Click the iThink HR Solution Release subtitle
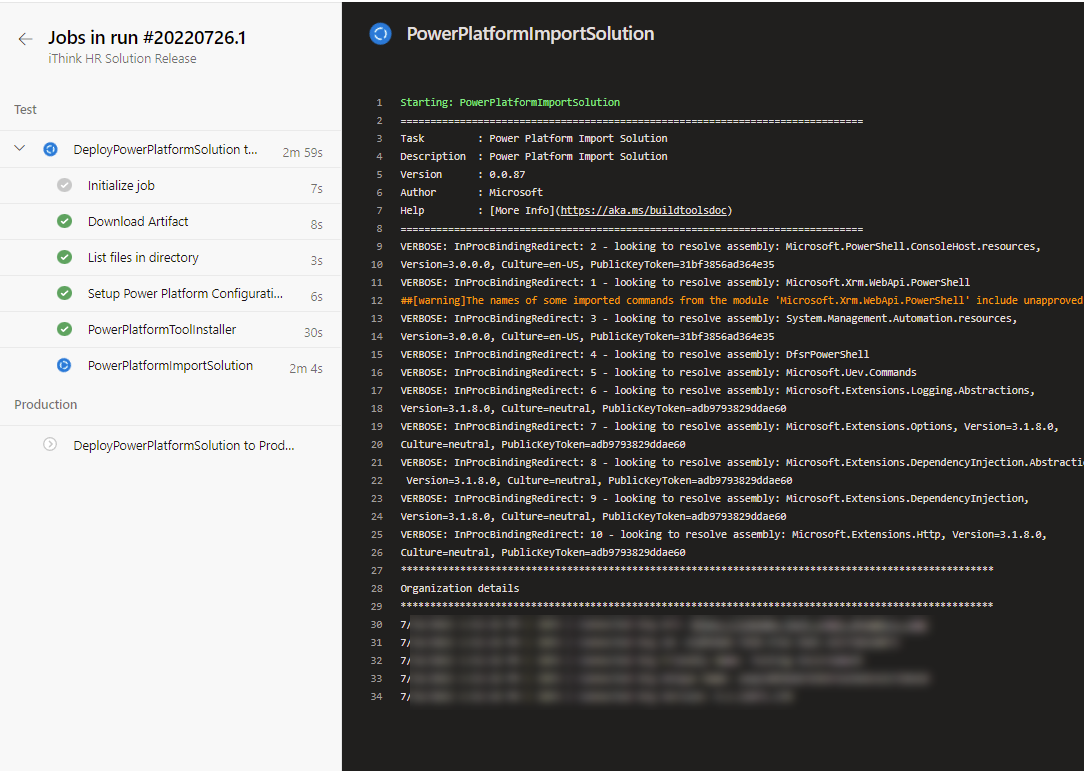This screenshot has width=1084, height=771. coord(122,59)
